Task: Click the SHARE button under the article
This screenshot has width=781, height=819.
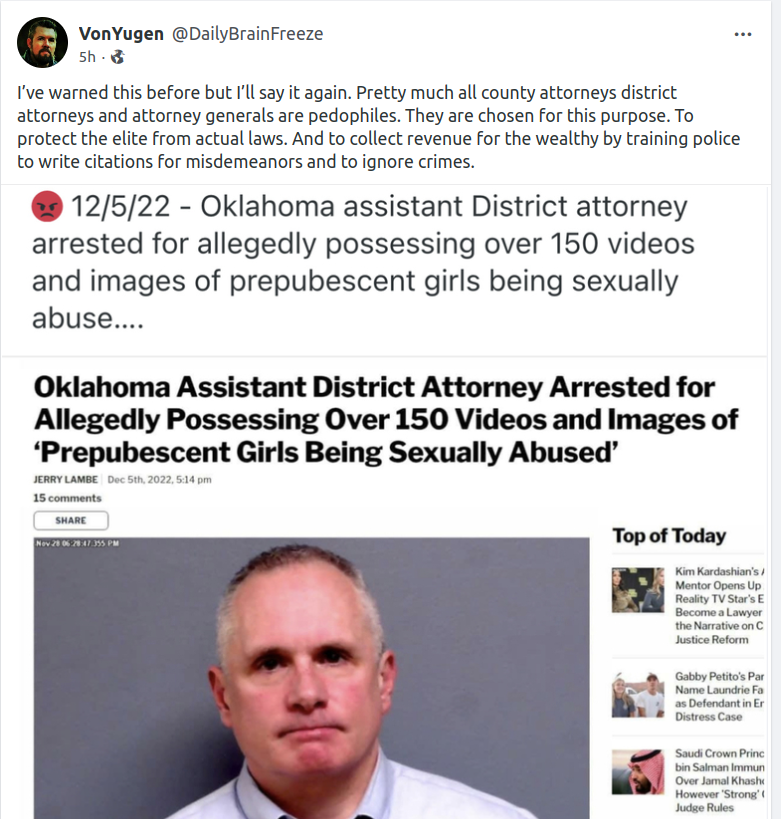Action: (x=71, y=520)
